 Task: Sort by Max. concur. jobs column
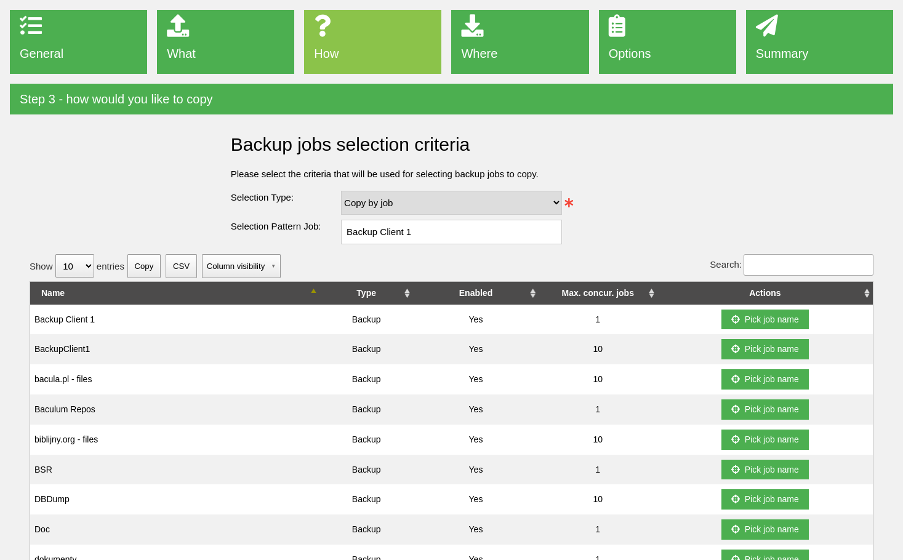click(x=597, y=293)
